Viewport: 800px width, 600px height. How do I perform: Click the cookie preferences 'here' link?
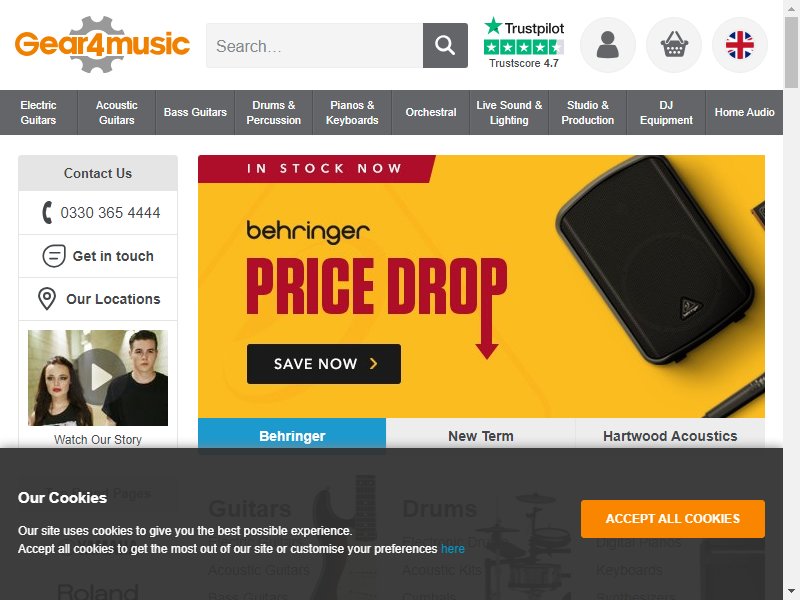[x=453, y=549]
